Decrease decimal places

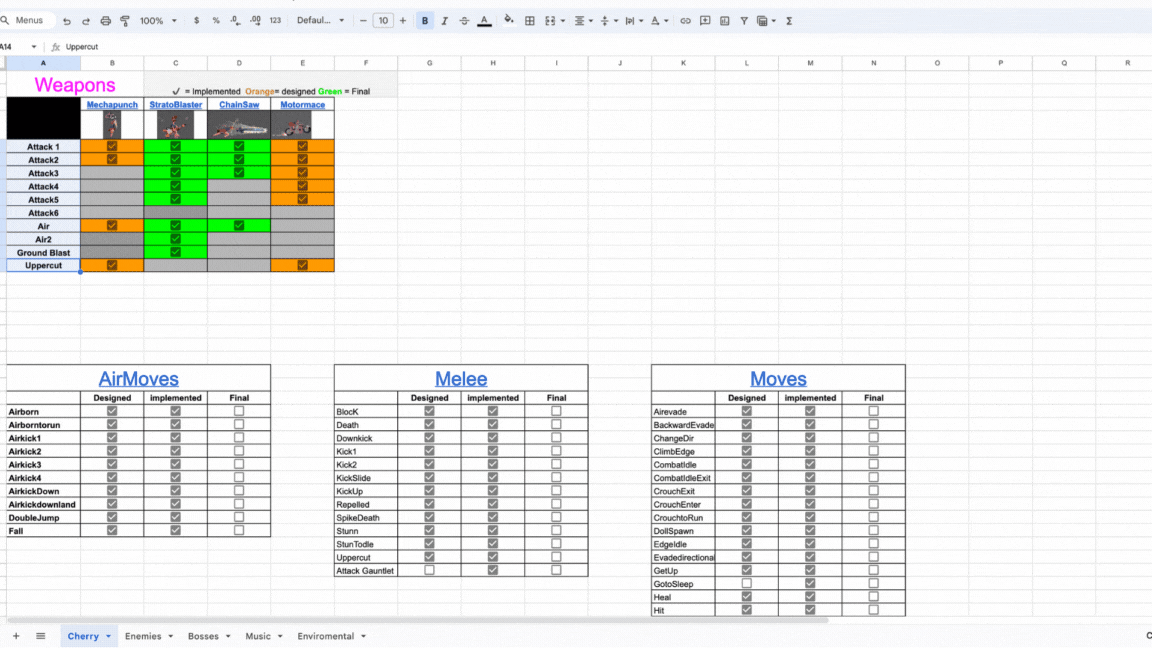point(235,21)
